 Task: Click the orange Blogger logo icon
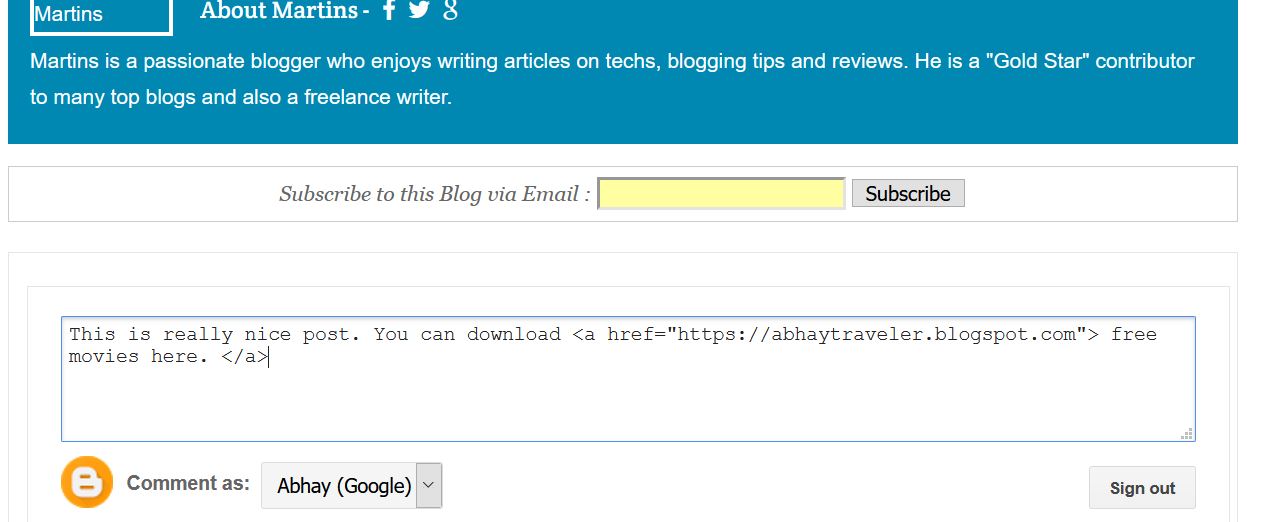click(87, 483)
